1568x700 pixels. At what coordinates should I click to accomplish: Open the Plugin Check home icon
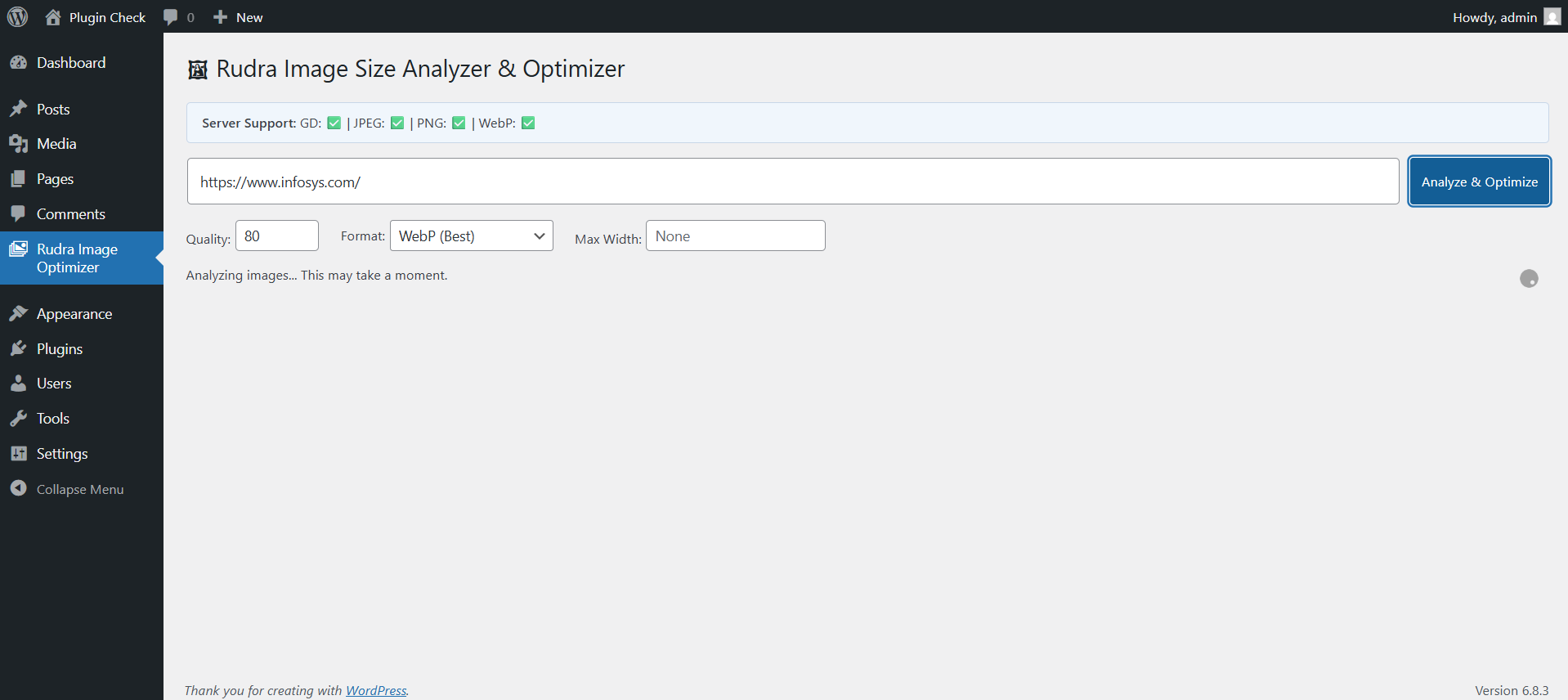53,17
